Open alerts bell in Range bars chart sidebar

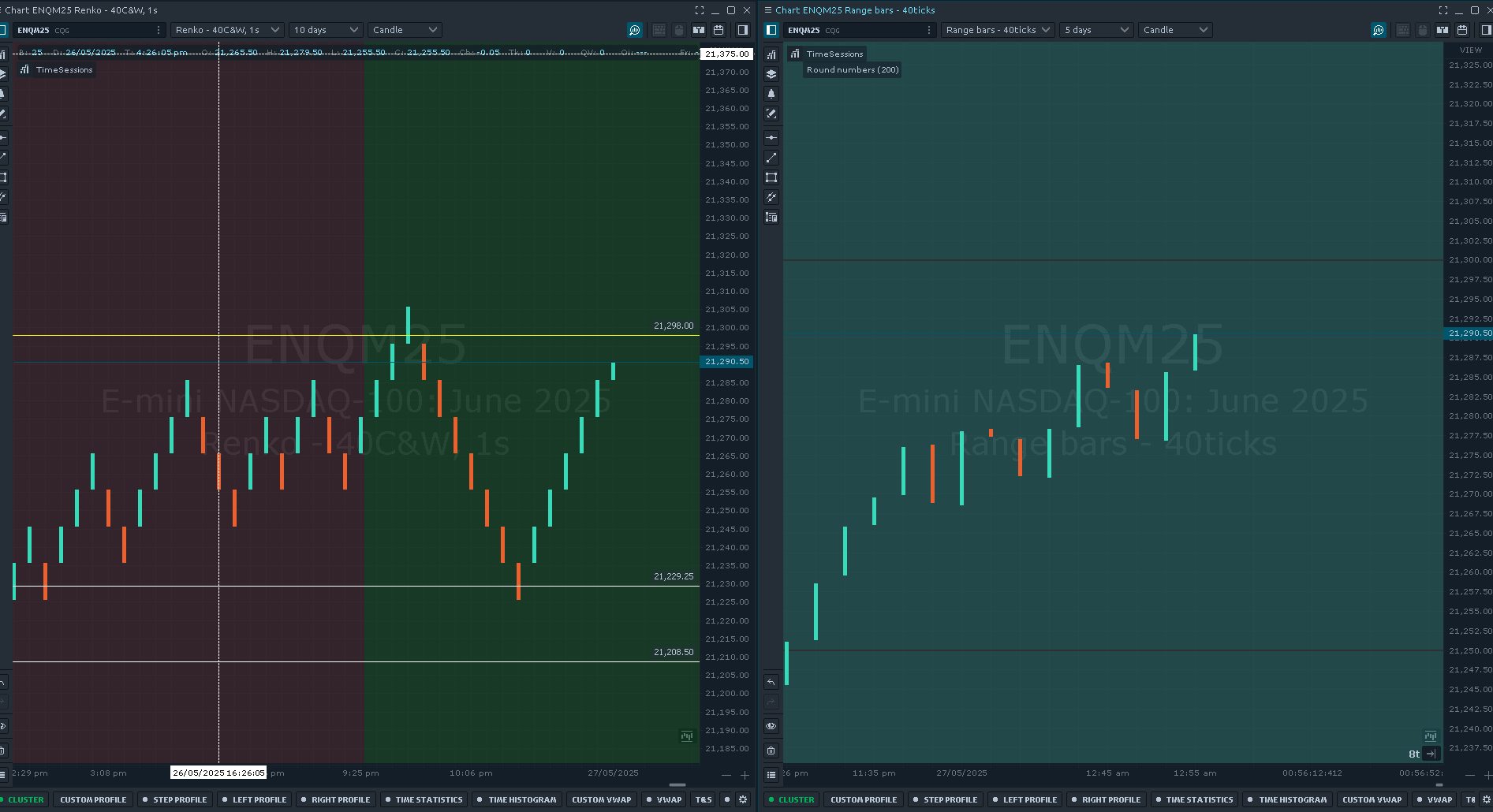pyautogui.click(x=771, y=94)
